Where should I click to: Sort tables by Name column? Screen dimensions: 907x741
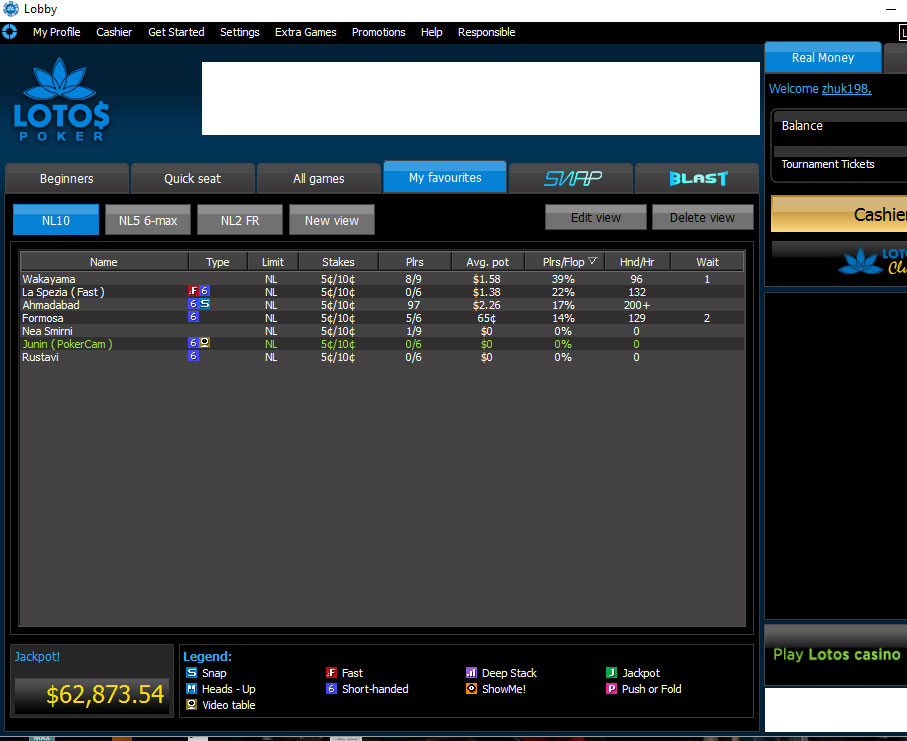click(104, 262)
